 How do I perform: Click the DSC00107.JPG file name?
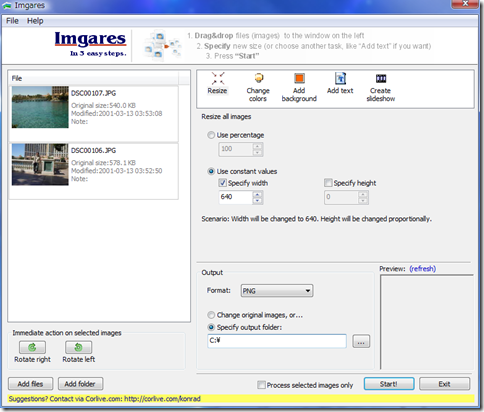click(x=93, y=93)
